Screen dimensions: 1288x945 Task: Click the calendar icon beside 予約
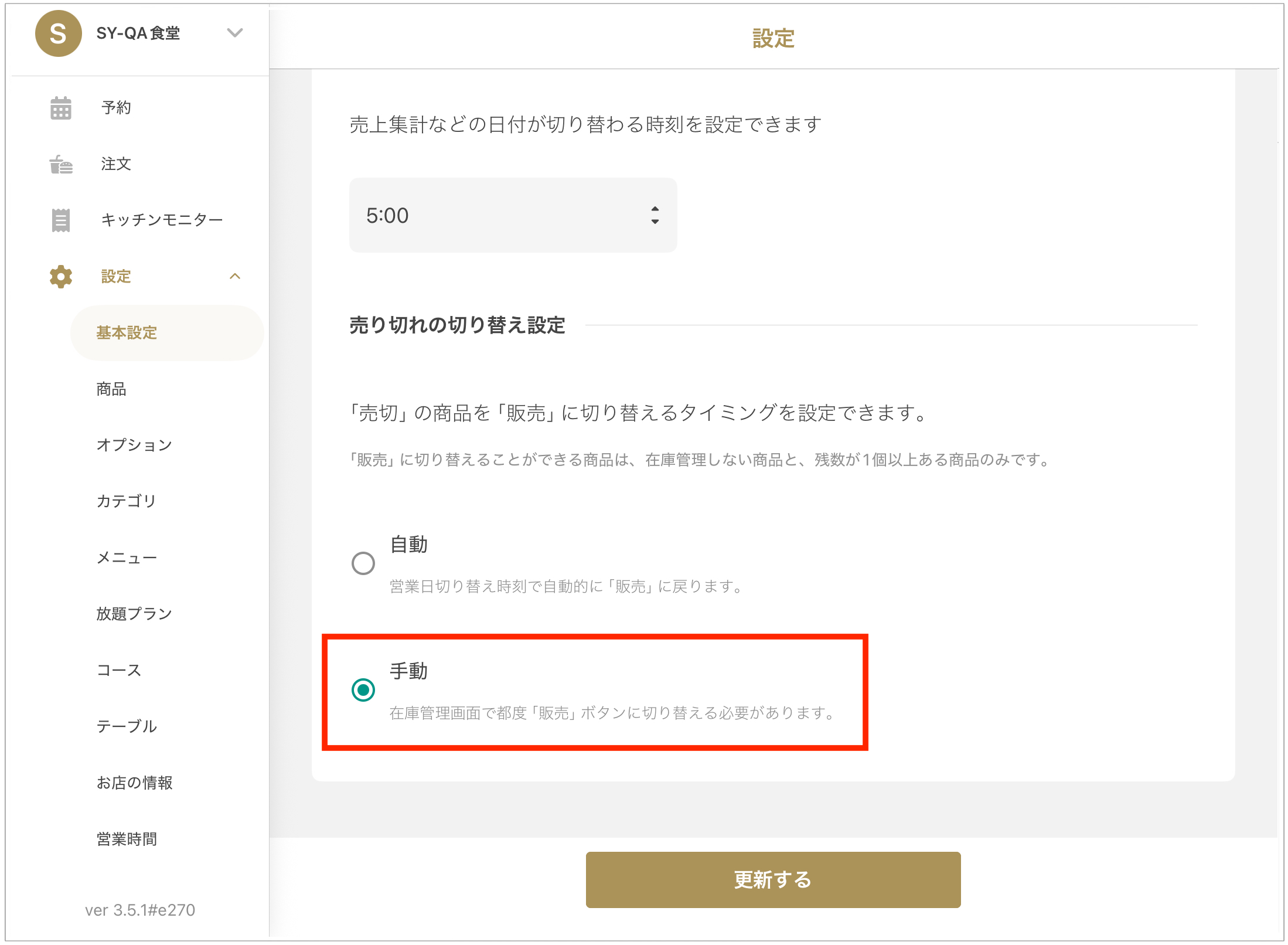pyautogui.click(x=61, y=108)
